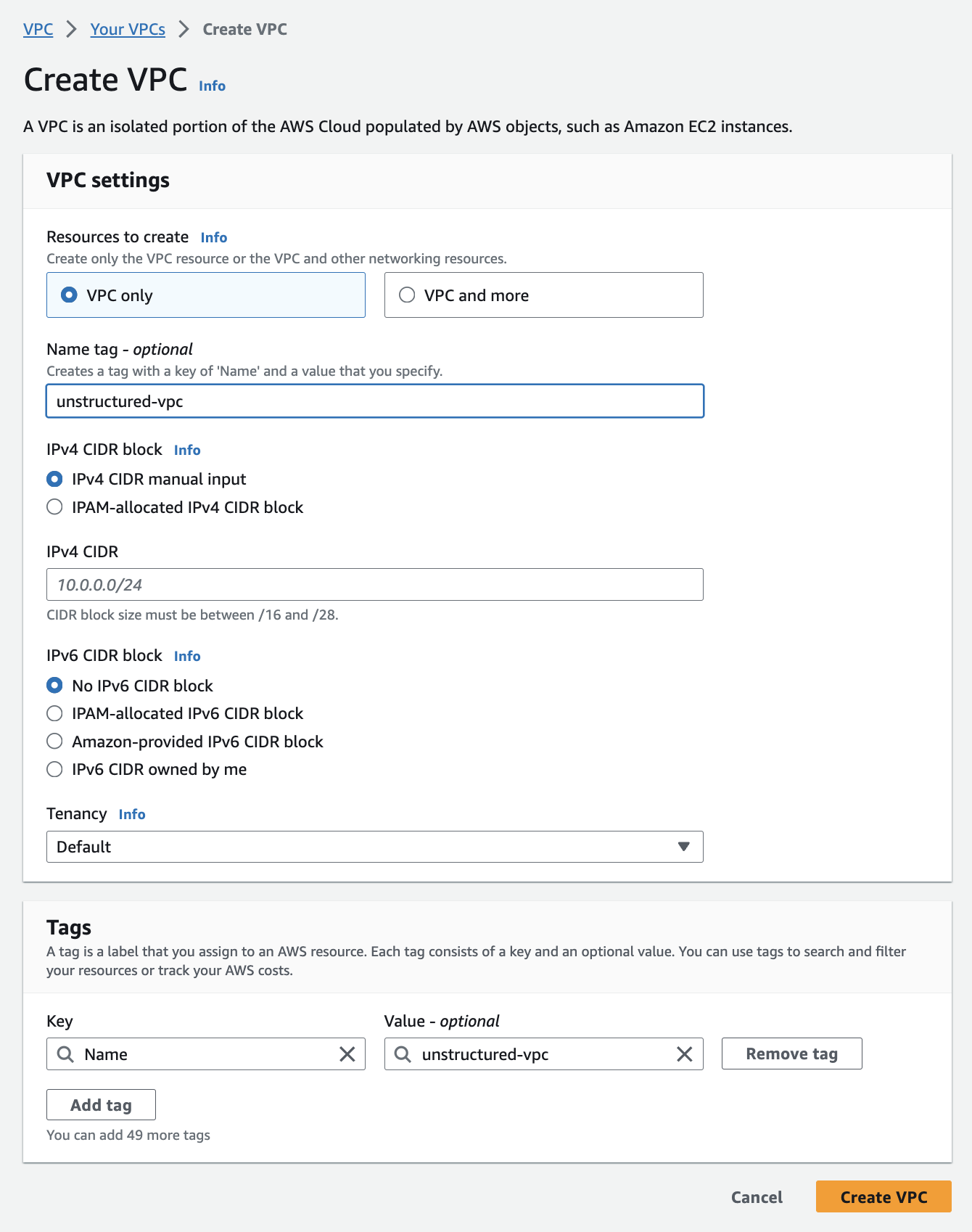This screenshot has width=972, height=1232.
Task: Select IPv6 CIDR owned by me
Action: pos(54,769)
